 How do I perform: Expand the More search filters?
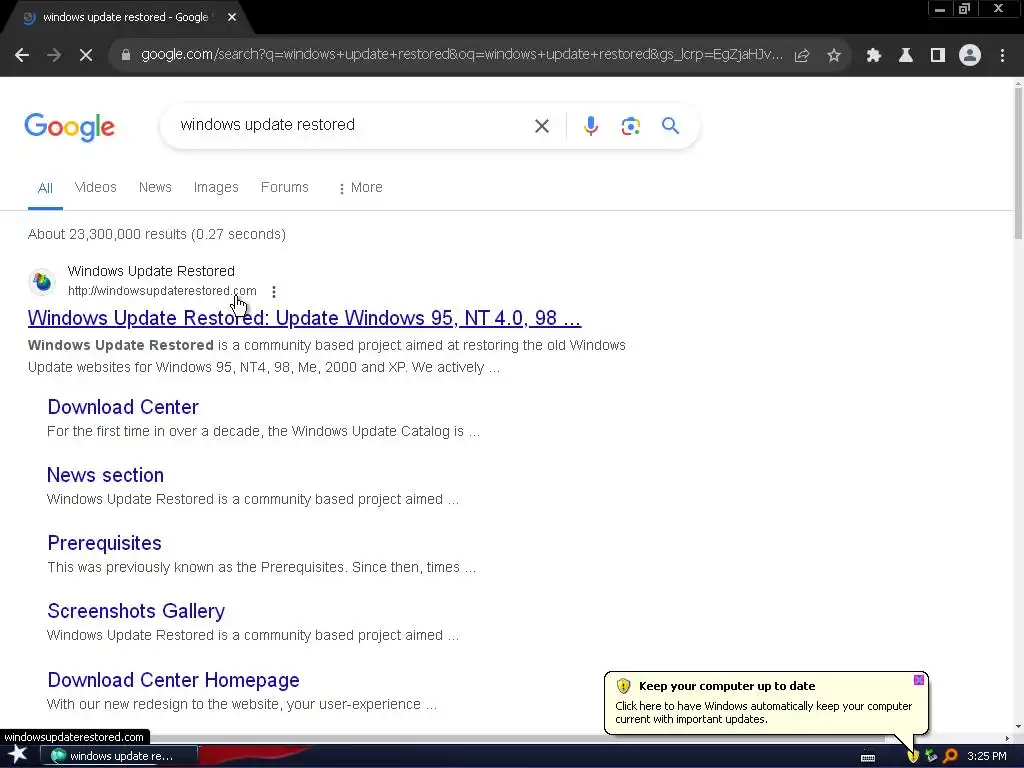[x=360, y=187]
